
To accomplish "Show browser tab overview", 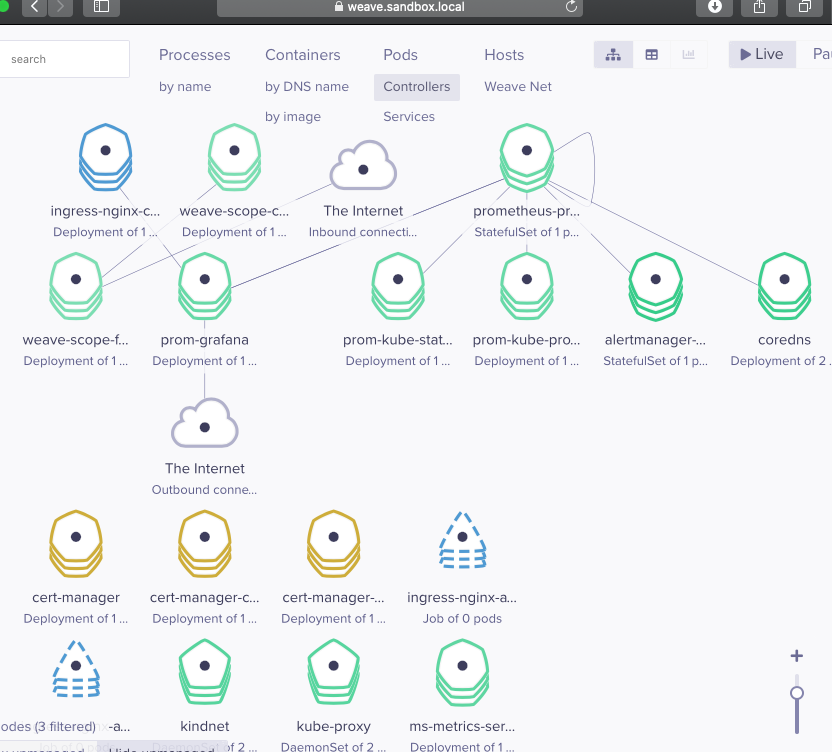I will 805,7.
